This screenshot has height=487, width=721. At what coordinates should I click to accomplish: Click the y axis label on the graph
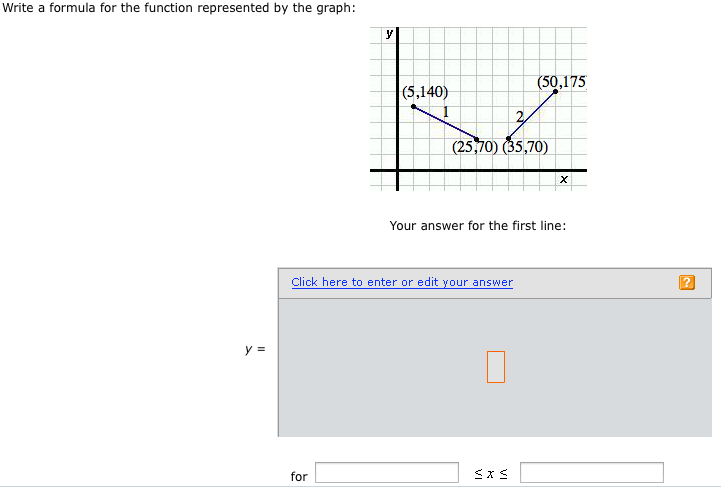click(389, 33)
